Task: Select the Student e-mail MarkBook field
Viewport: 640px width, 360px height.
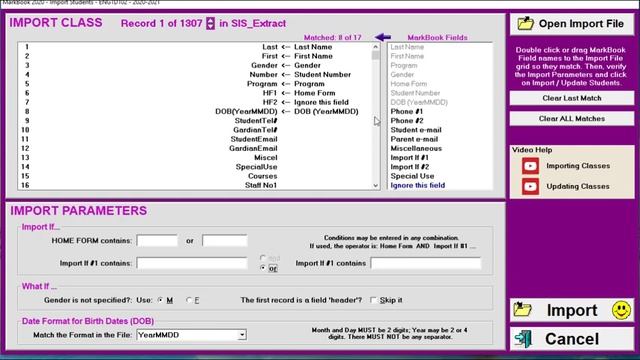Action: tap(416, 130)
